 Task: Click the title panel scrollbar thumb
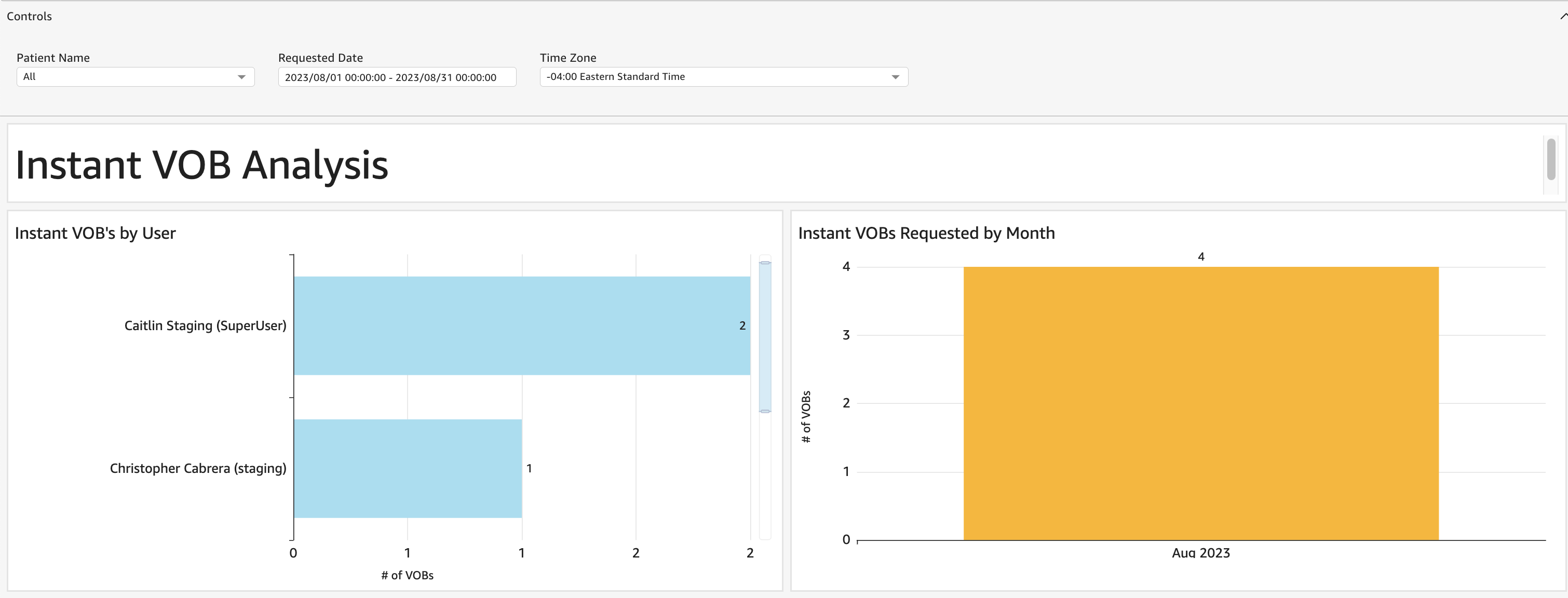[1551, 159]
